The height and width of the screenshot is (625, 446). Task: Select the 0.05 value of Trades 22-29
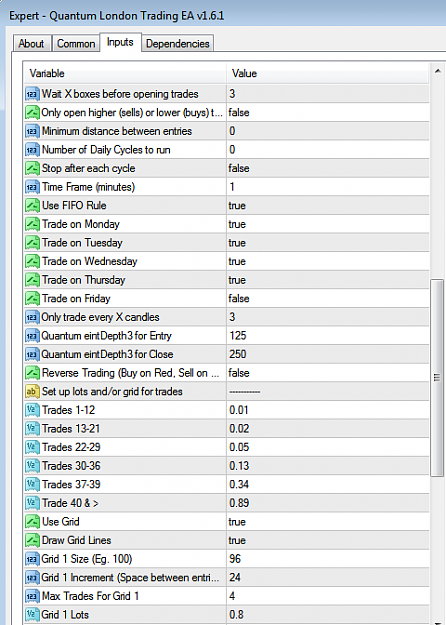click(x=239, y=448)
